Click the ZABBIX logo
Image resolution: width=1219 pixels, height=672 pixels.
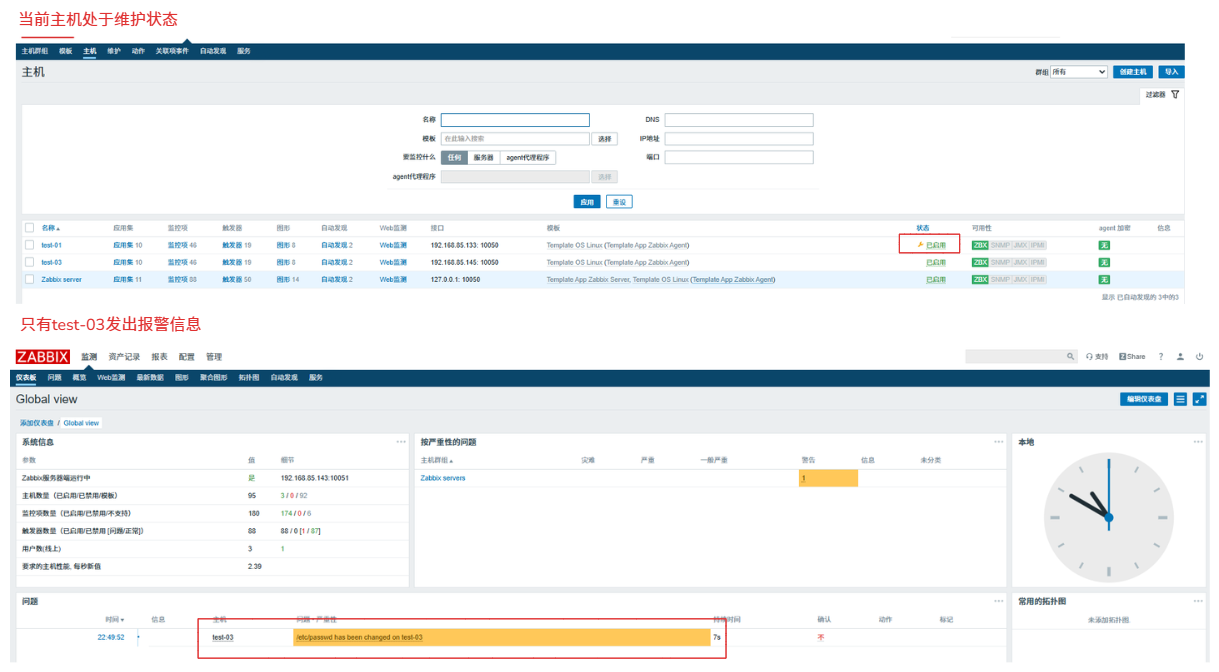(43, 356)
